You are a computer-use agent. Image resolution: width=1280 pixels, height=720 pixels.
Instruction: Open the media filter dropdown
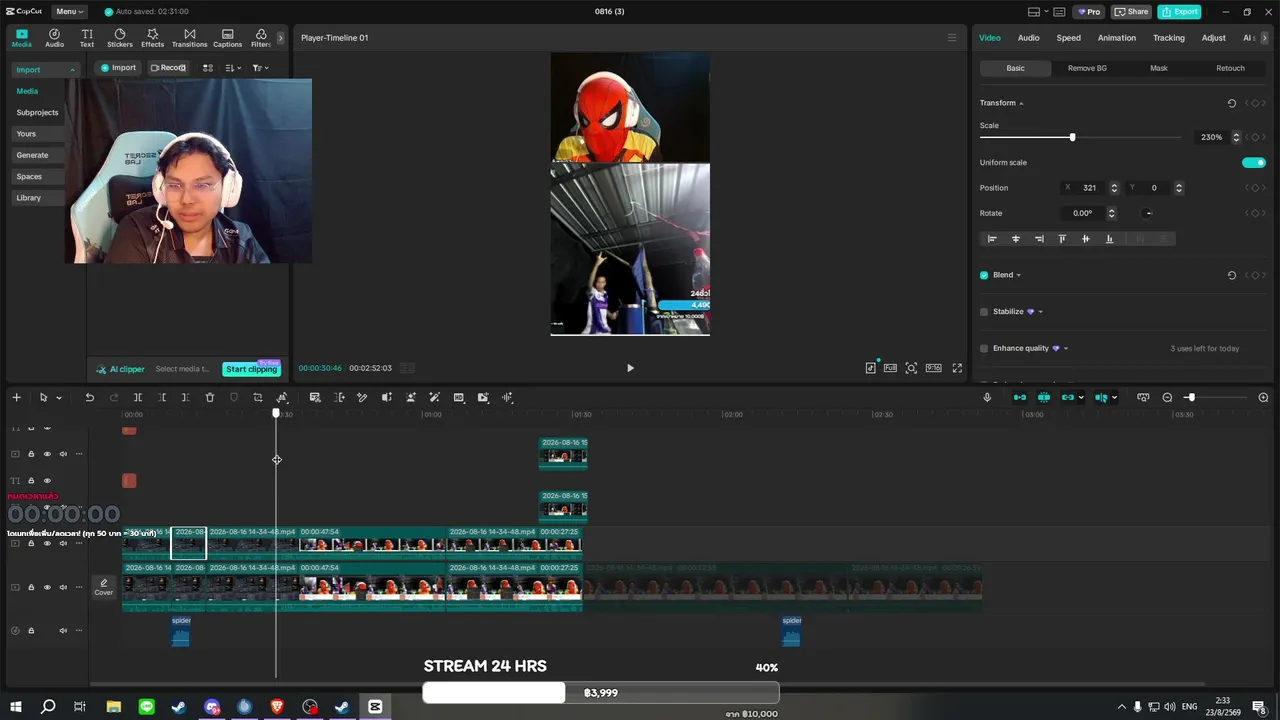coord(260,68)
